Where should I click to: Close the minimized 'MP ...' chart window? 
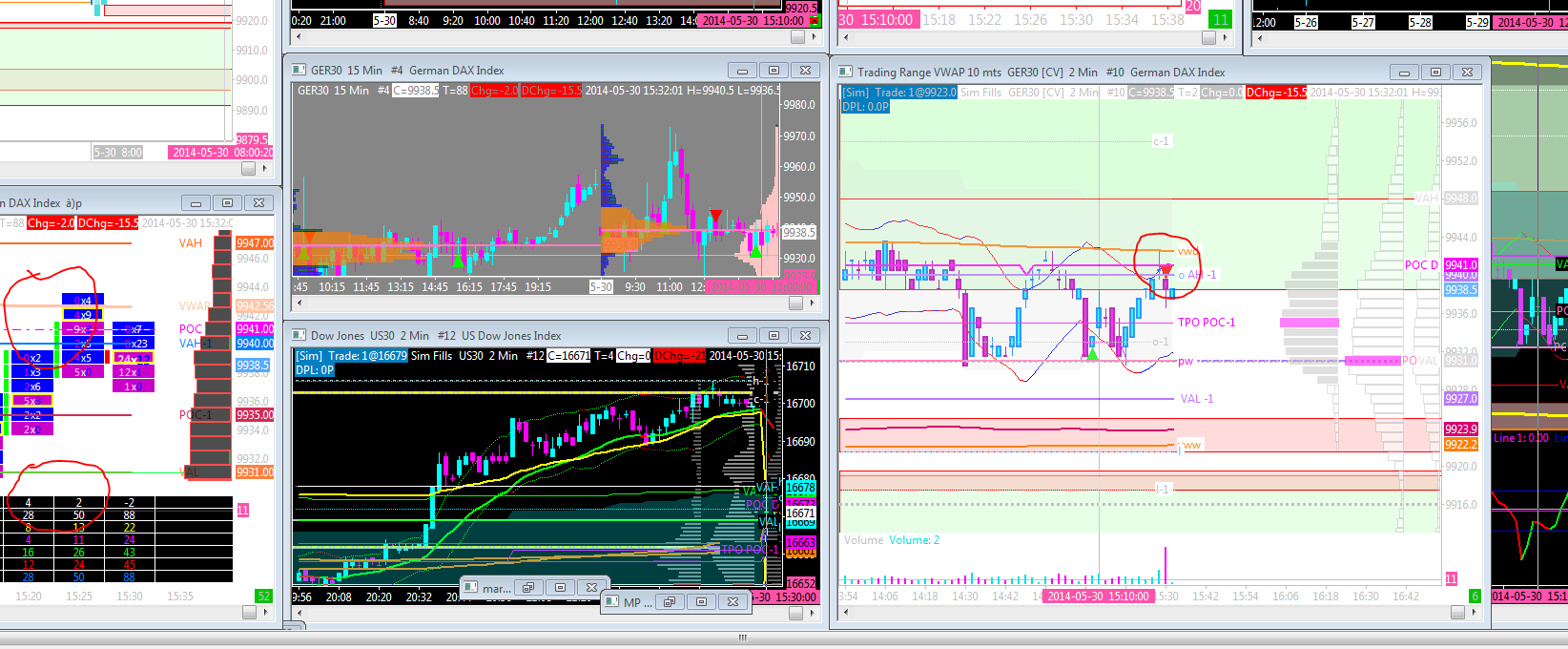pyautogui.click(x=732, y=602)
